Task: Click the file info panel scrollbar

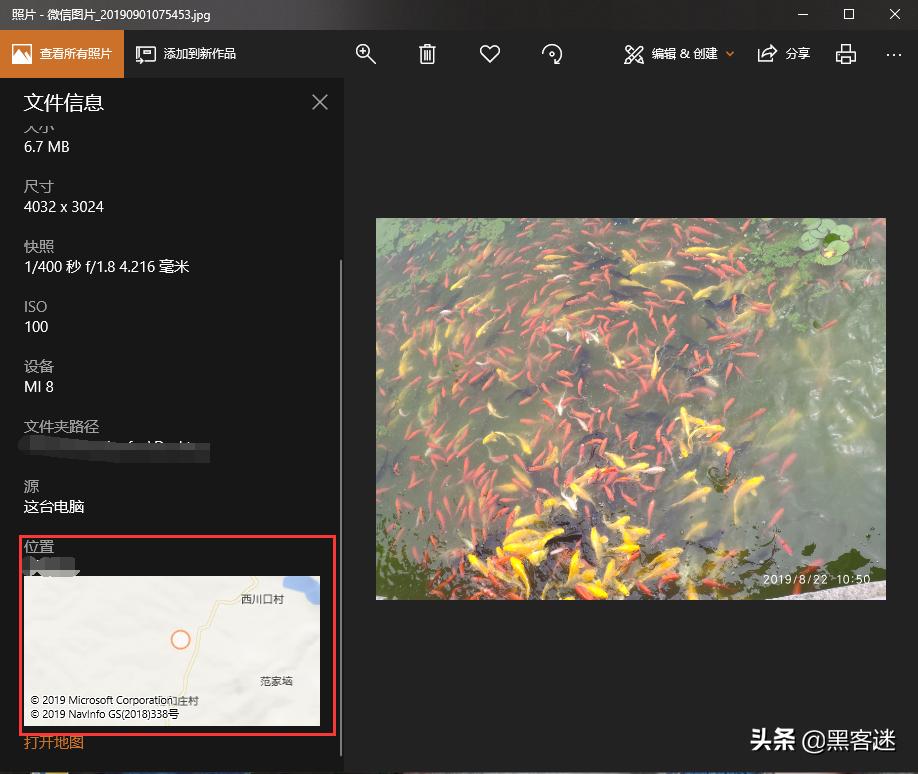Action: 341,500
